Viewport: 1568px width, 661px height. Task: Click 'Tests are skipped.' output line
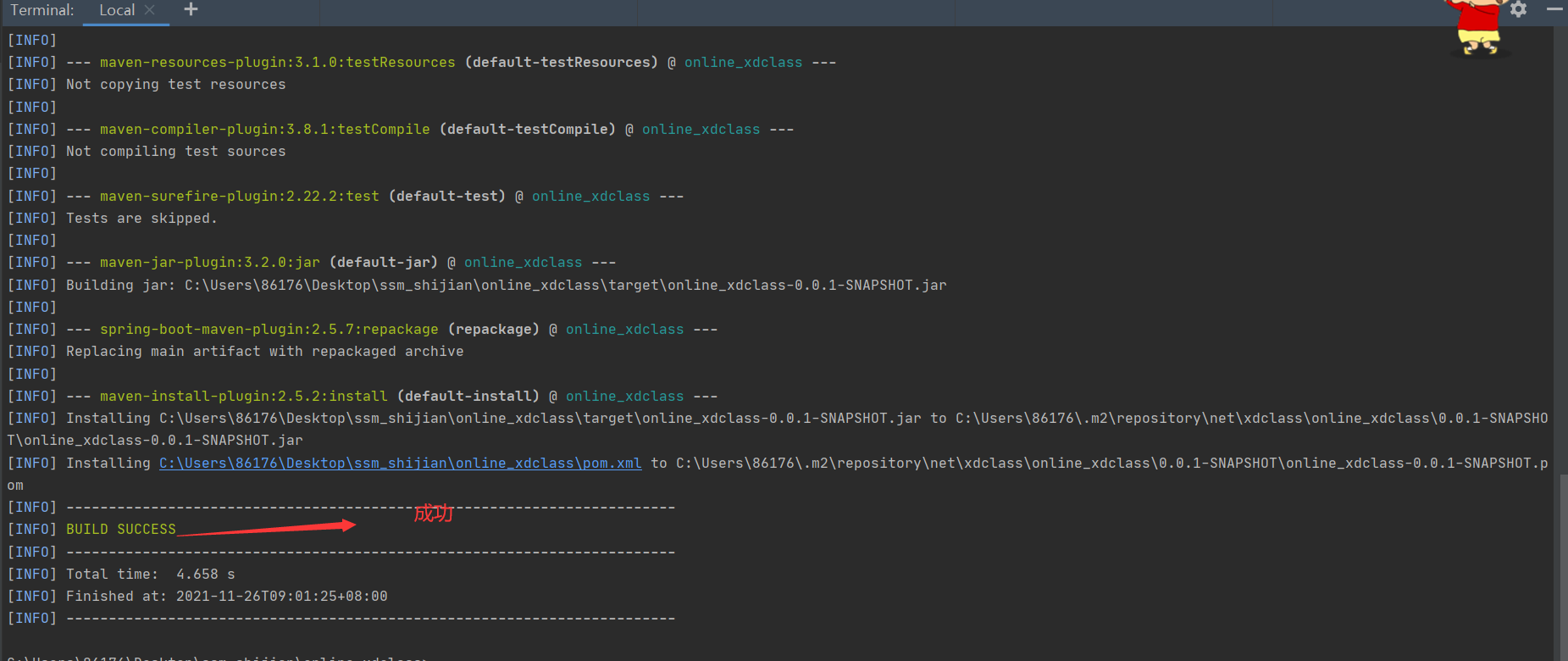pyautogui.click(x=141, y=218)
